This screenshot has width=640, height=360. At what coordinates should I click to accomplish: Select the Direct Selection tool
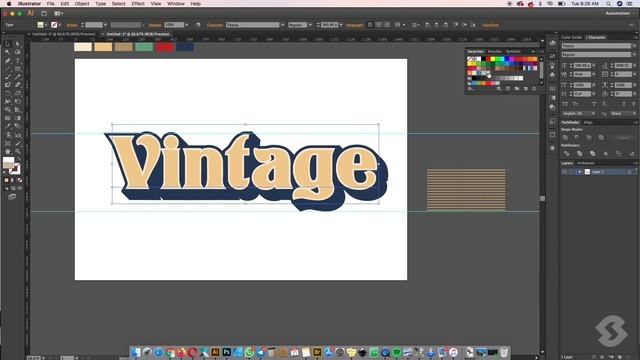pos(18,44)
